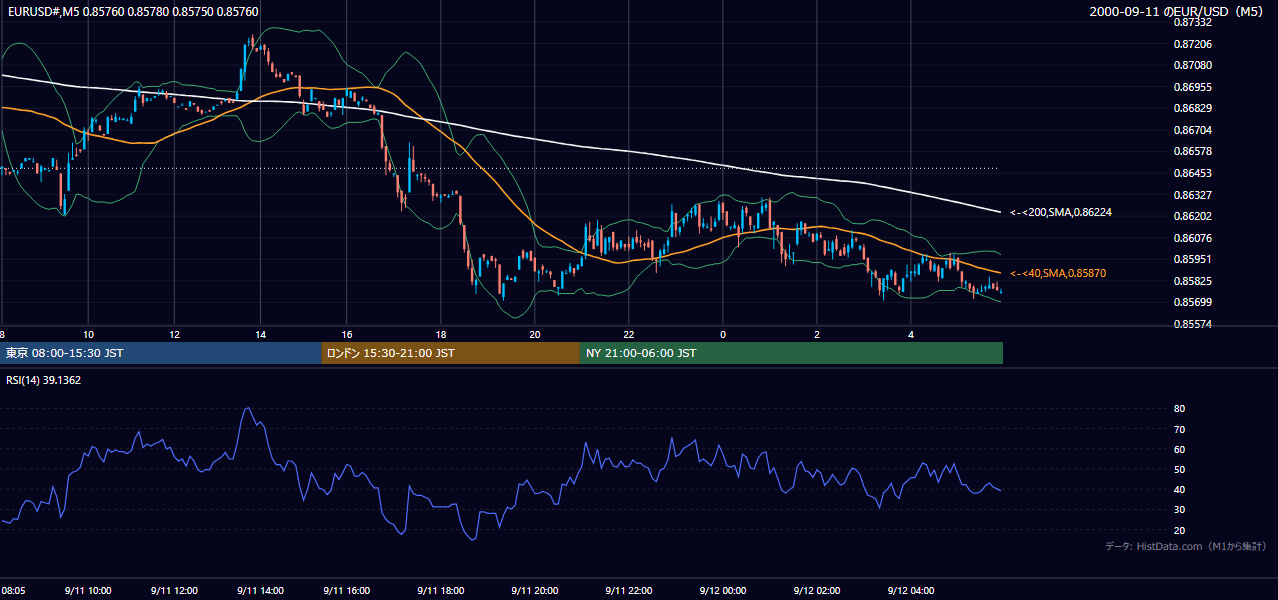Click price level 0.85825 on the axis

[1192, 281]
